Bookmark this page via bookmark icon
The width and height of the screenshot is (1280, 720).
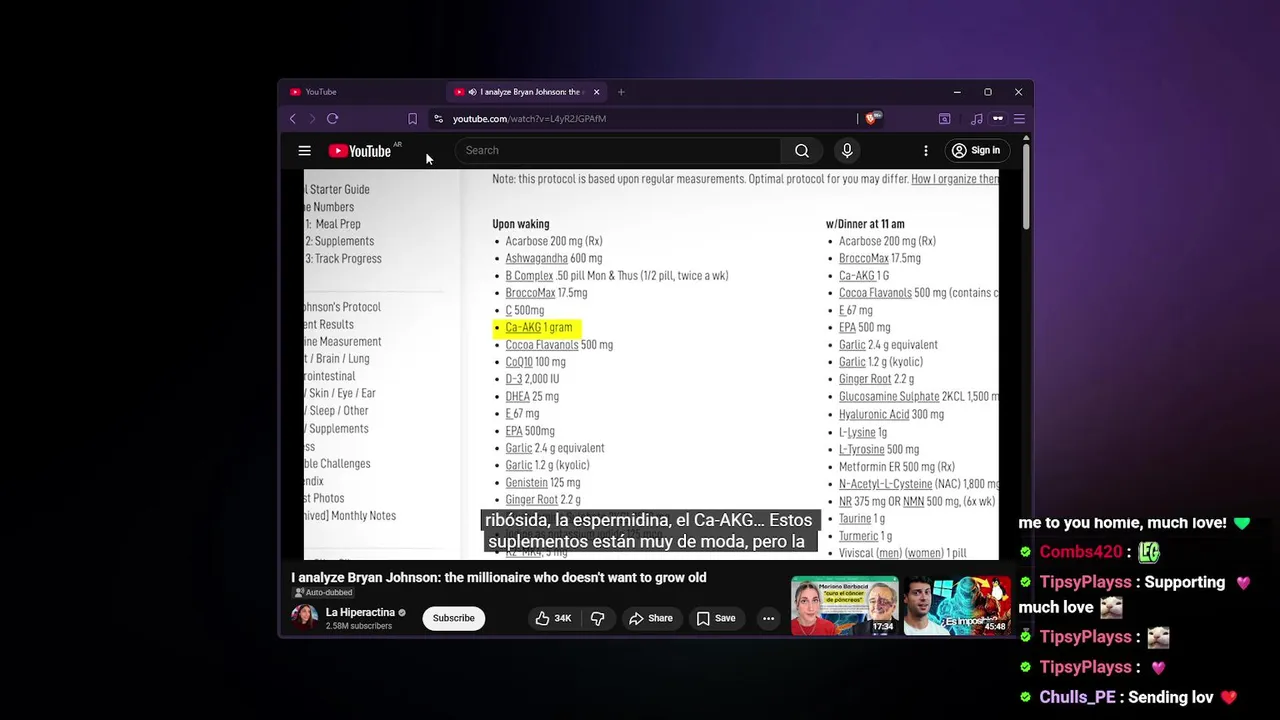coord(412,118)
